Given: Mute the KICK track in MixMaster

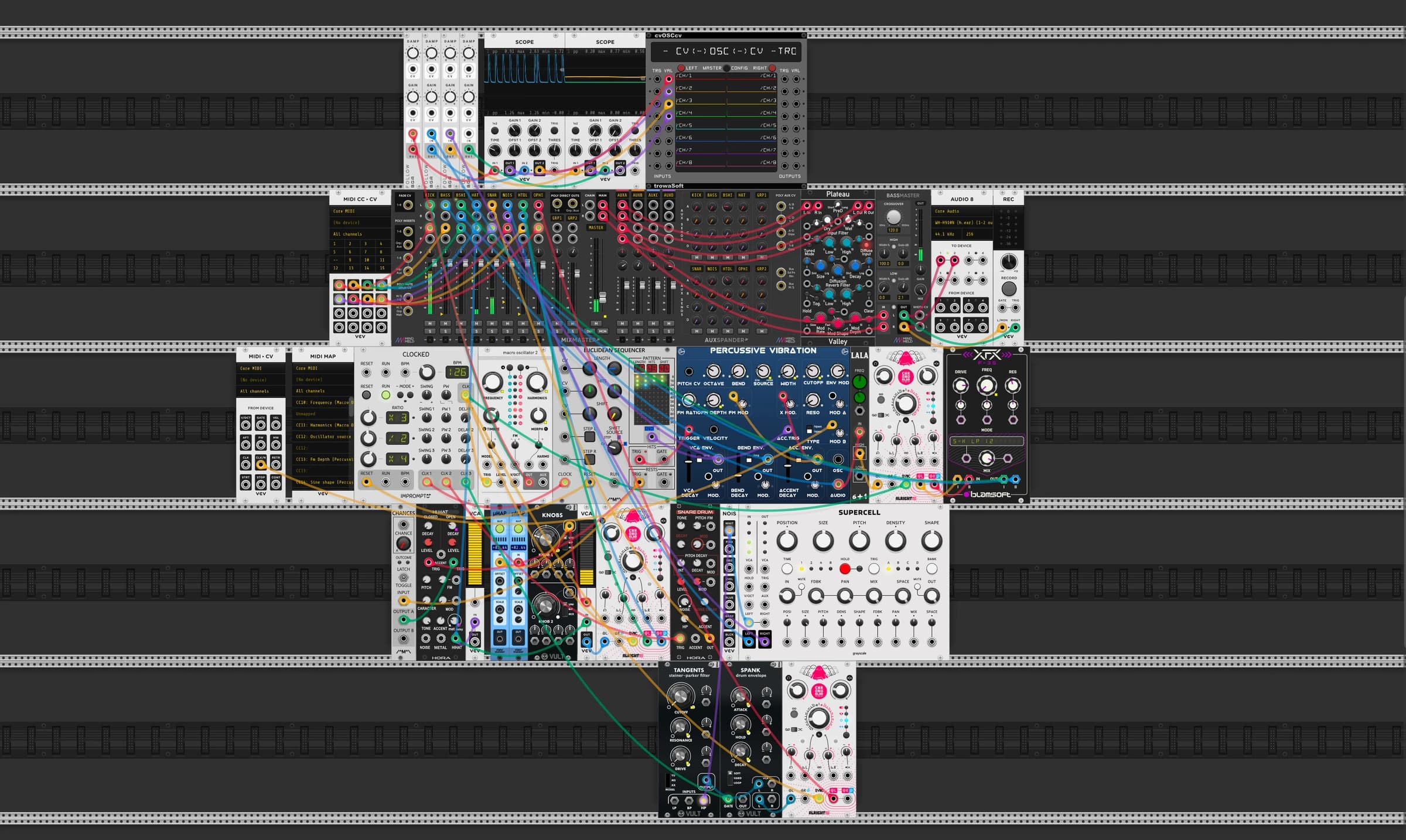Looking at the screenshot, I should 430,323.
